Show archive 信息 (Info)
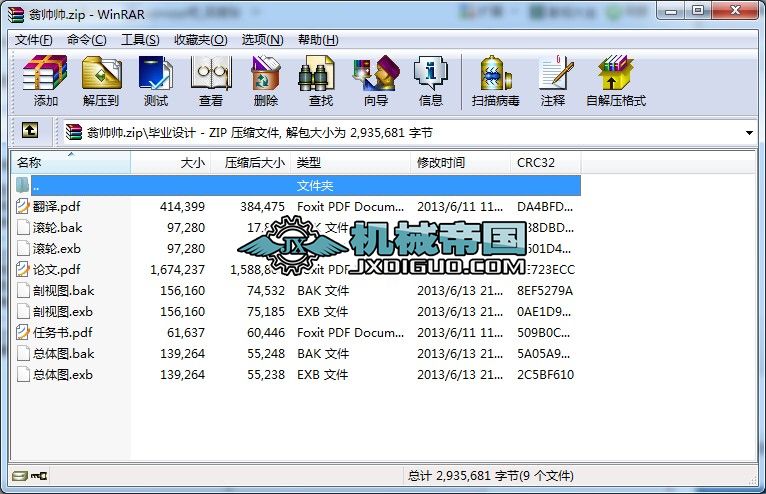Viewport: 766px width, 494px height. point(431,82)
